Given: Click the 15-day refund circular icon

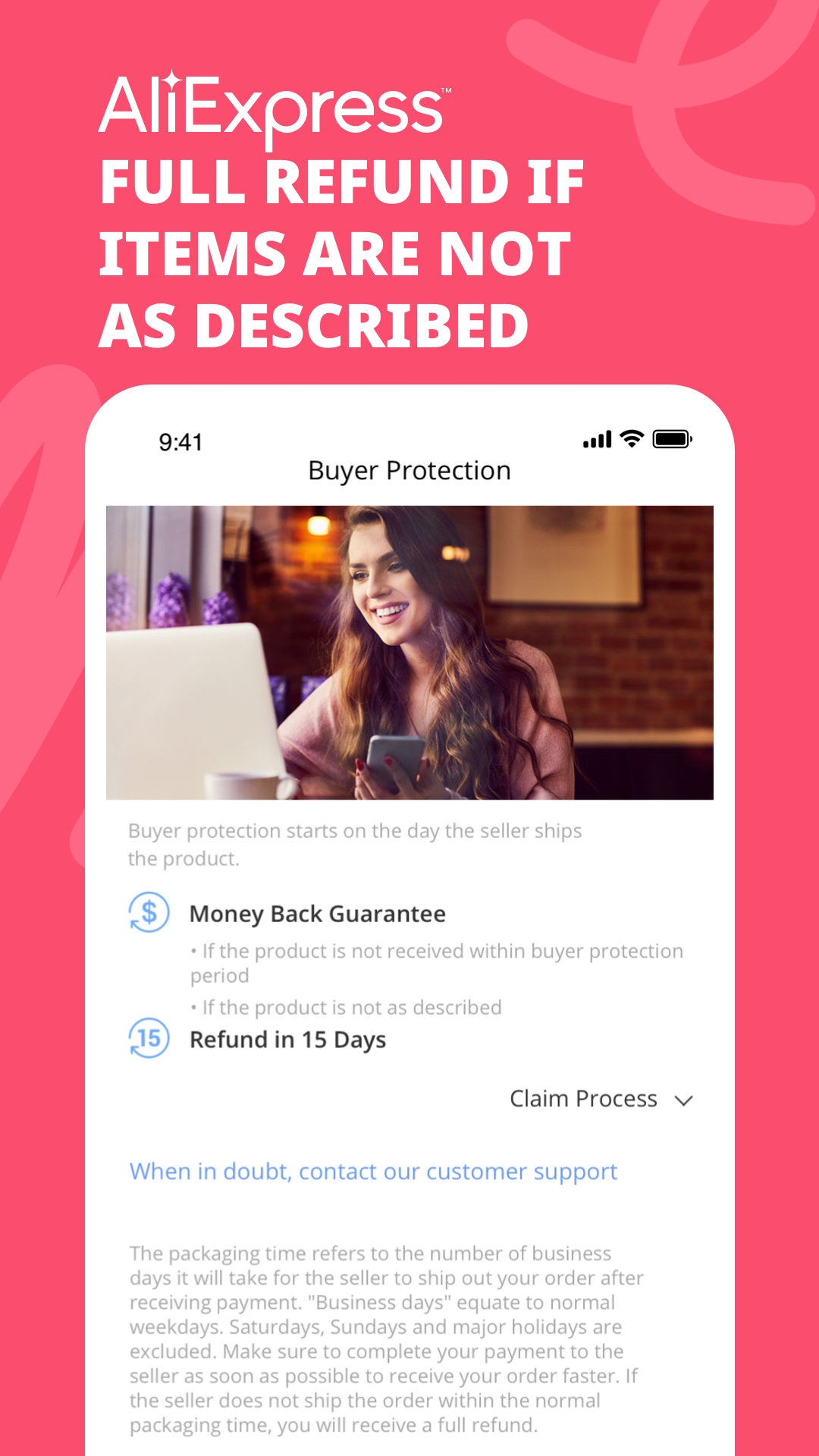Looking at the screenshot, I should (x=149, y=1038).
